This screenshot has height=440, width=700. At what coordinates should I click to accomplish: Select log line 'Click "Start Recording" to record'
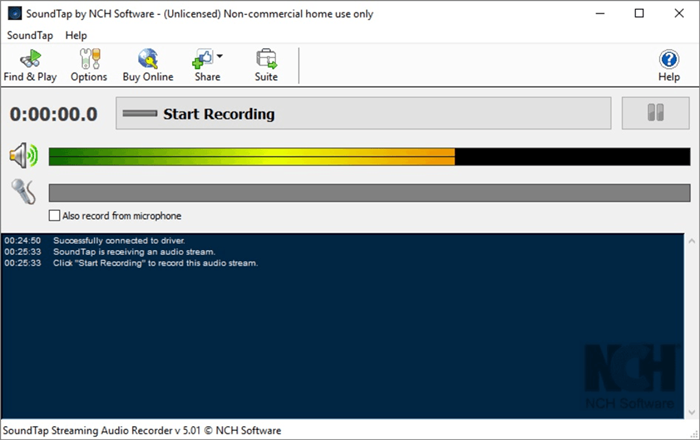pyautogui.click(x=155, y=263)
